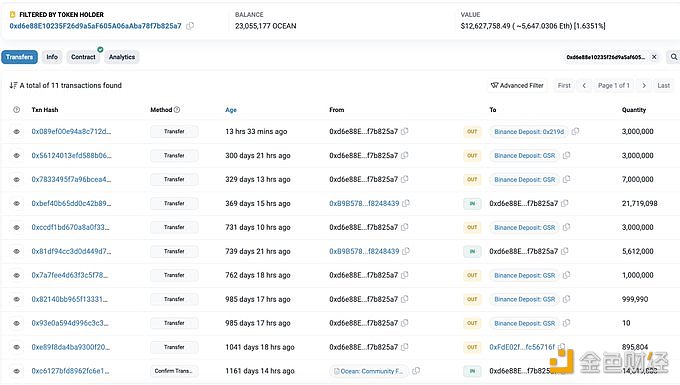
Task: Copy Binance Deposit: 0x219d address
Action: click(x=575, y=131)
